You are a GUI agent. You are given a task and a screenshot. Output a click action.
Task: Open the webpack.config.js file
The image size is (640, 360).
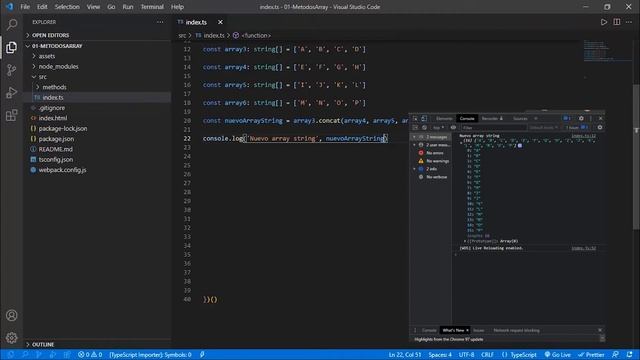pos(62,170)
